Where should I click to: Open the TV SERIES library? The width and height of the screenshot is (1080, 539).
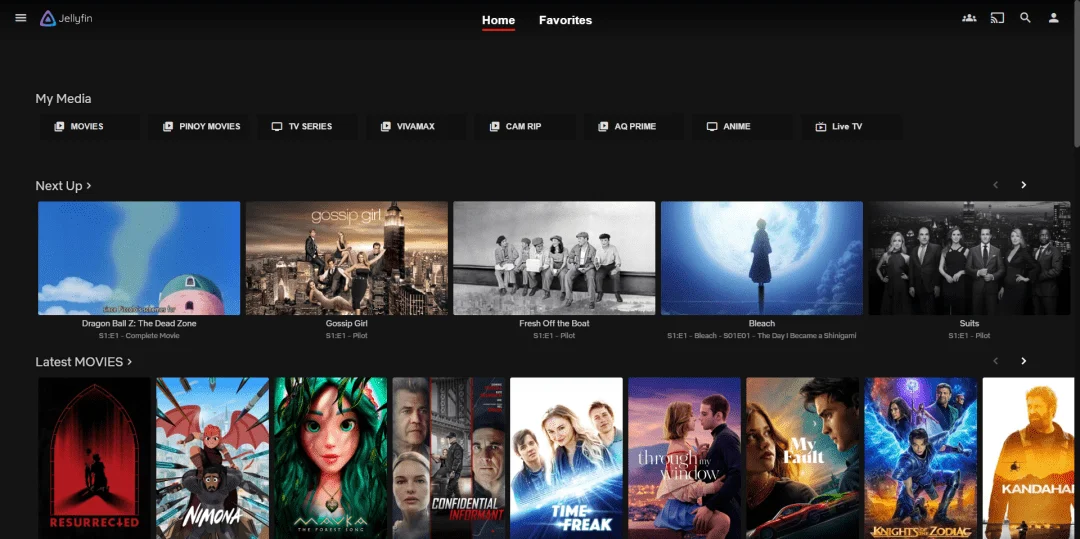point(307,127)
